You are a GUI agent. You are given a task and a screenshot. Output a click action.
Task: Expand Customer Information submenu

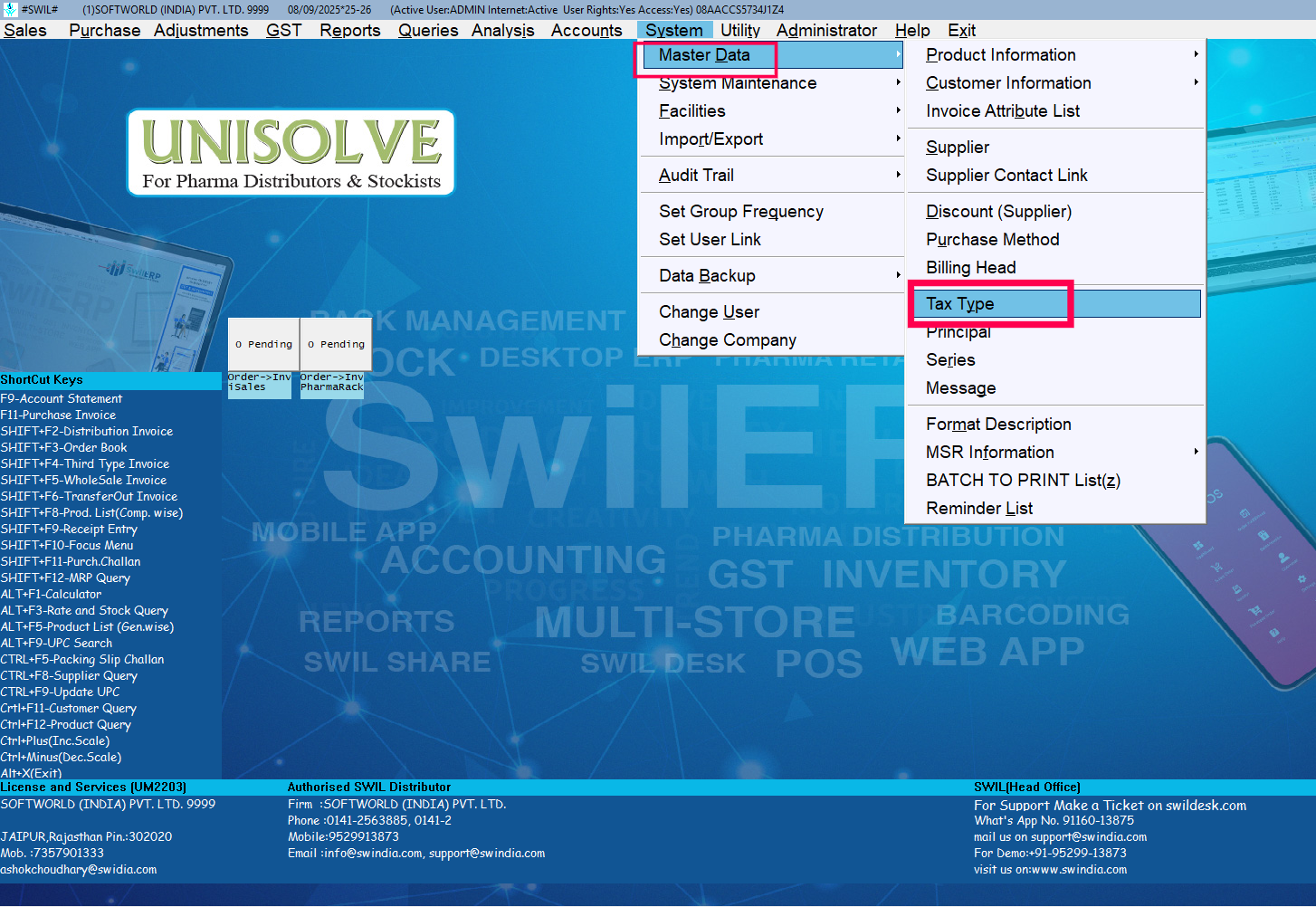point(1055,83)
